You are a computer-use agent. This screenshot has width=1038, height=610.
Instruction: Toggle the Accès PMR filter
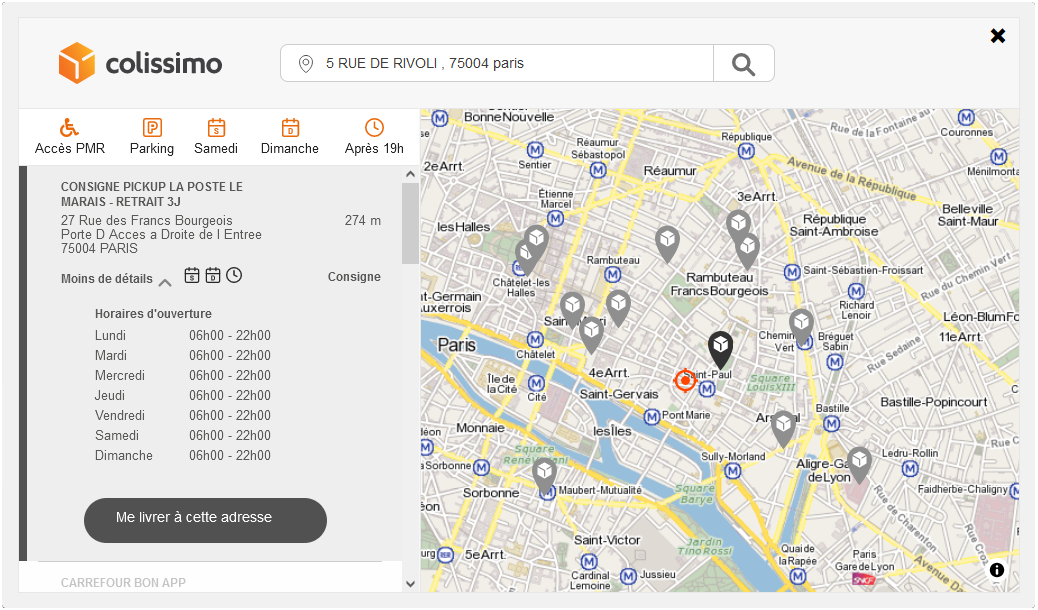(70, 137)
